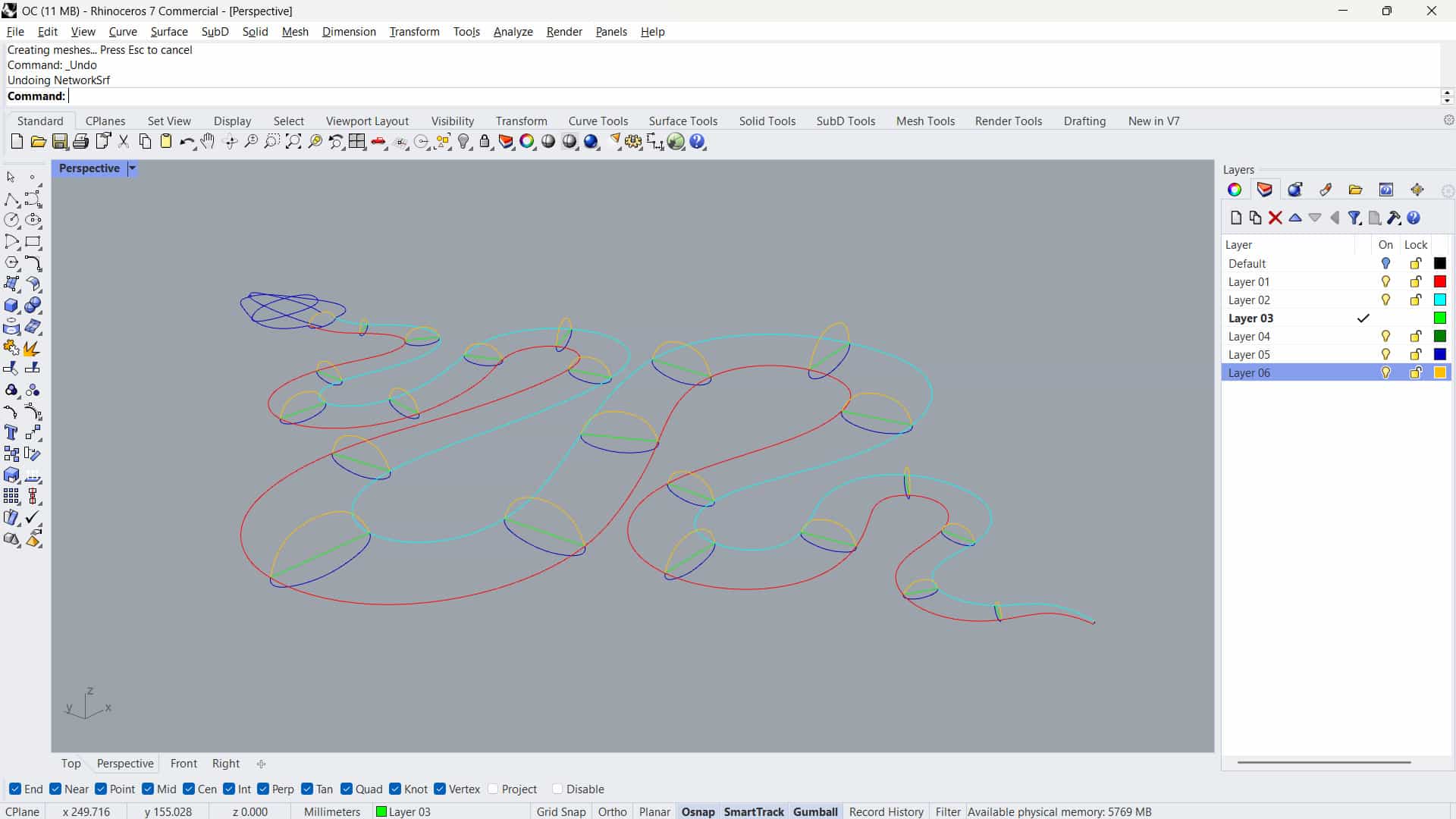Select the Layer 04 row
The width and height of the screenshot is (1456, 819).
point(1336,337)
